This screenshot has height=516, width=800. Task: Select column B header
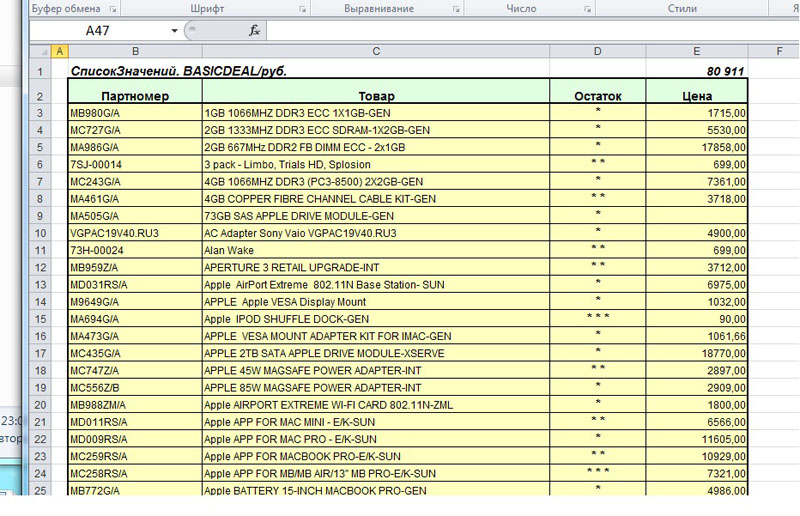(135, 51)
